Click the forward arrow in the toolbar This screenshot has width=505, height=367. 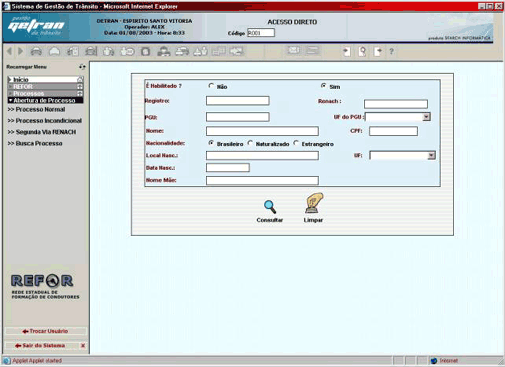20,51
